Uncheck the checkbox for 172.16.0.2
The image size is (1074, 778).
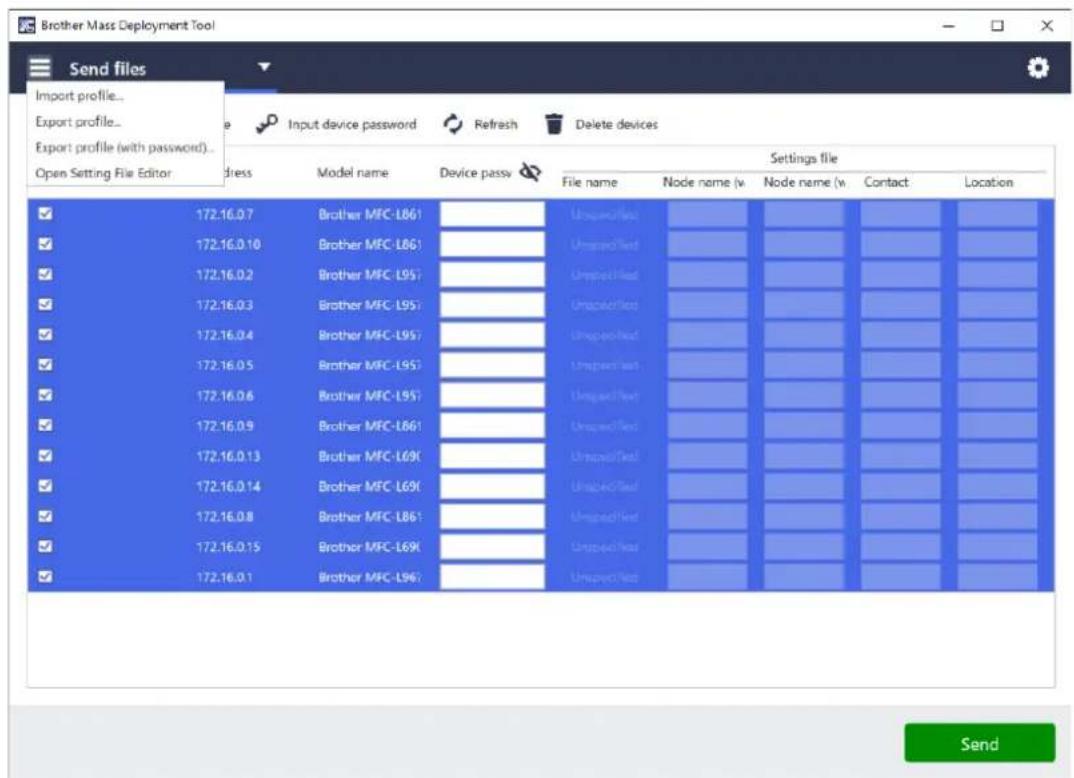coord(45,274)
